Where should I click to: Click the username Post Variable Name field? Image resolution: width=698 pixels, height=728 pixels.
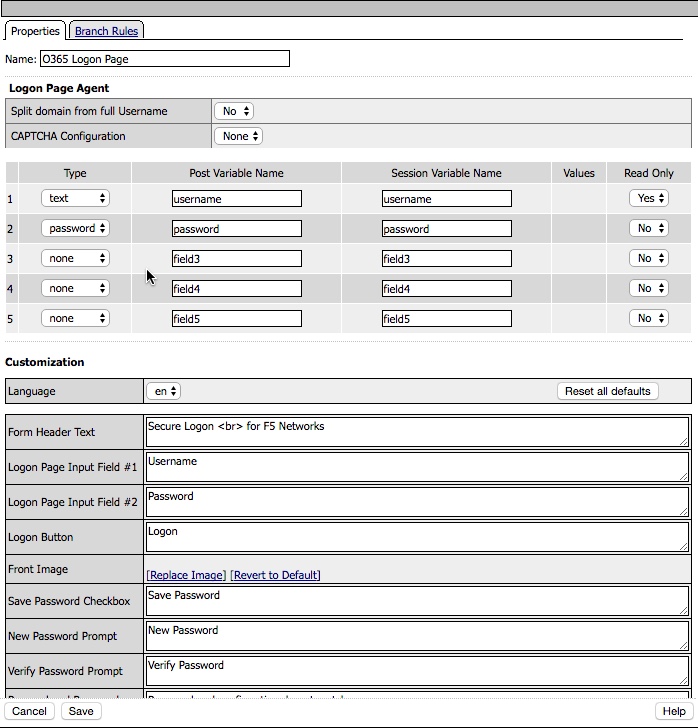tap(236, 199)
